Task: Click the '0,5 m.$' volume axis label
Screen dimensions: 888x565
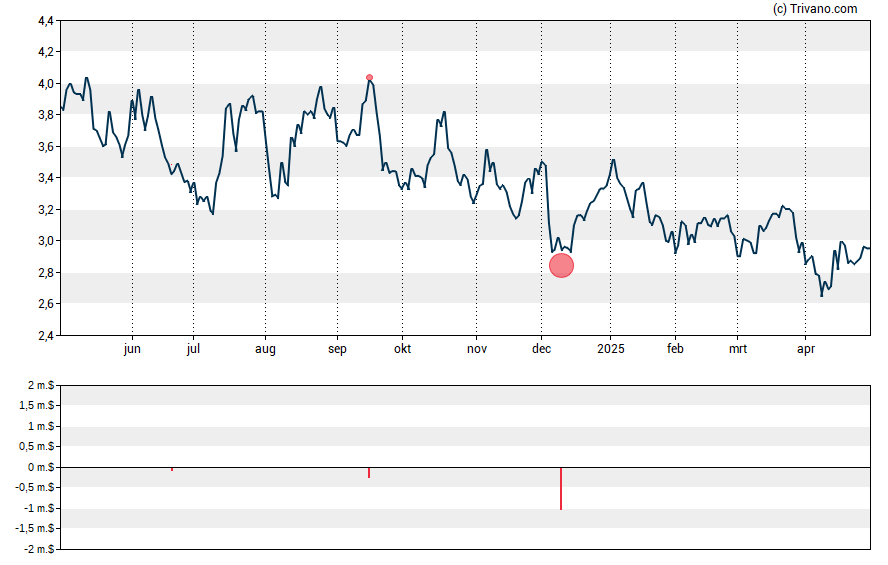Action: click(x=36, y=447)
